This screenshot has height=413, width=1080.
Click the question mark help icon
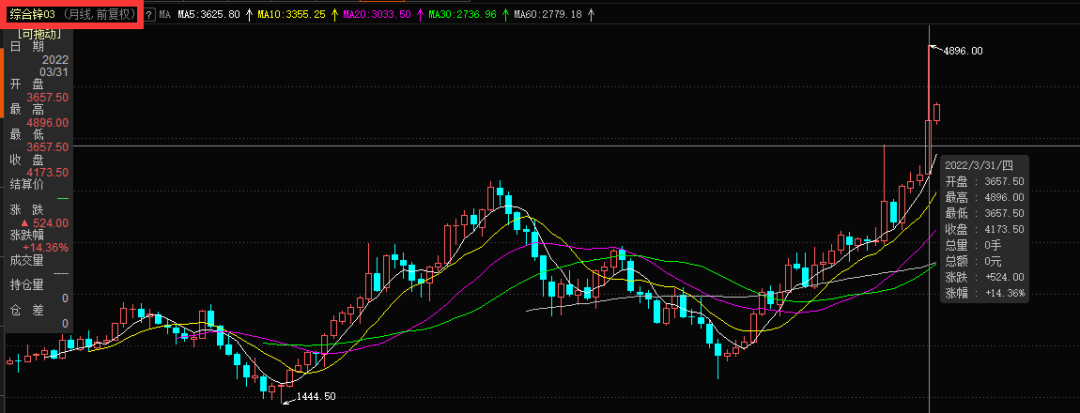tap(149, 15)
